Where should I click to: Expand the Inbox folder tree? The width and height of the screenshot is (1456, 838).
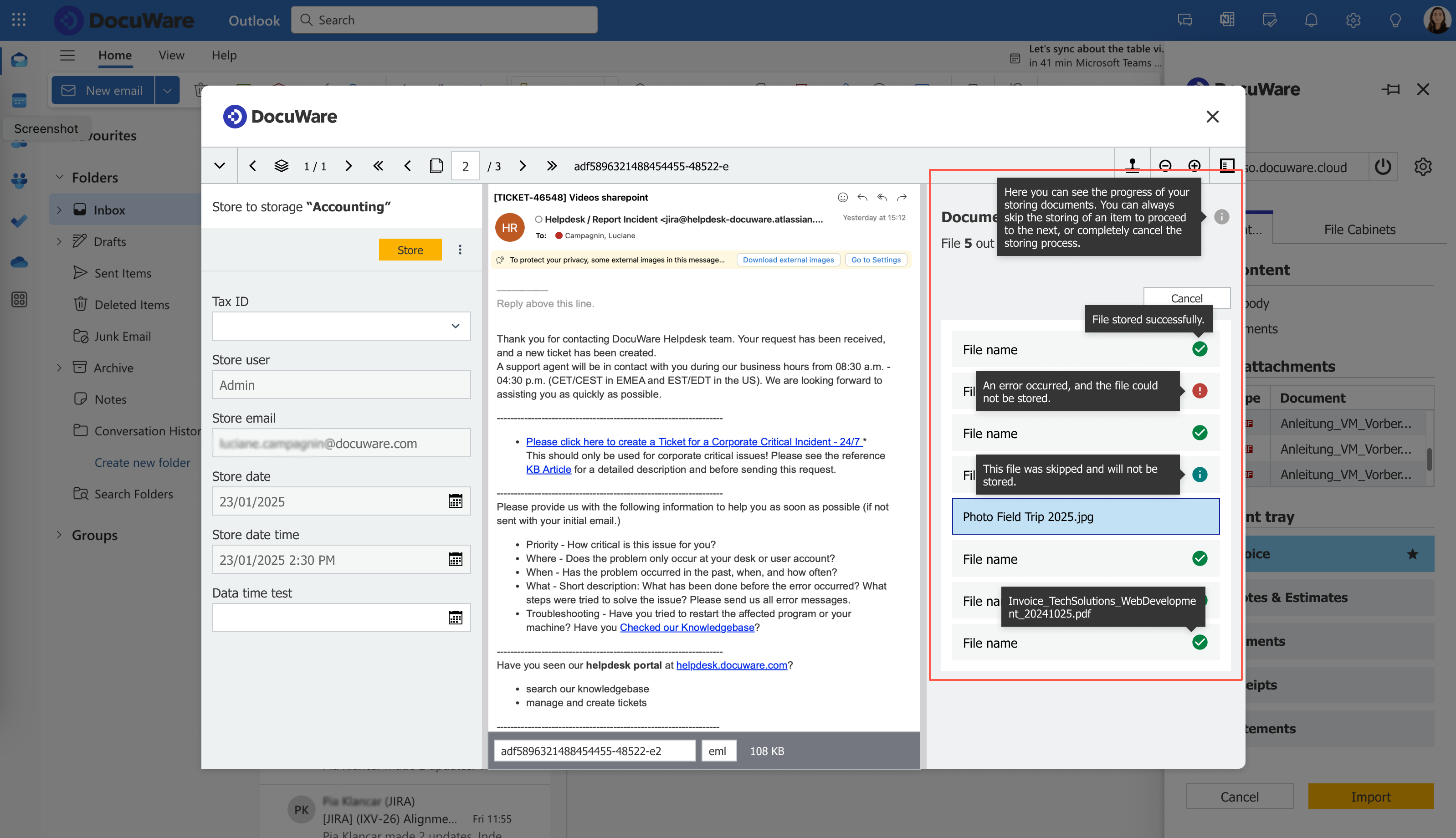59,210
